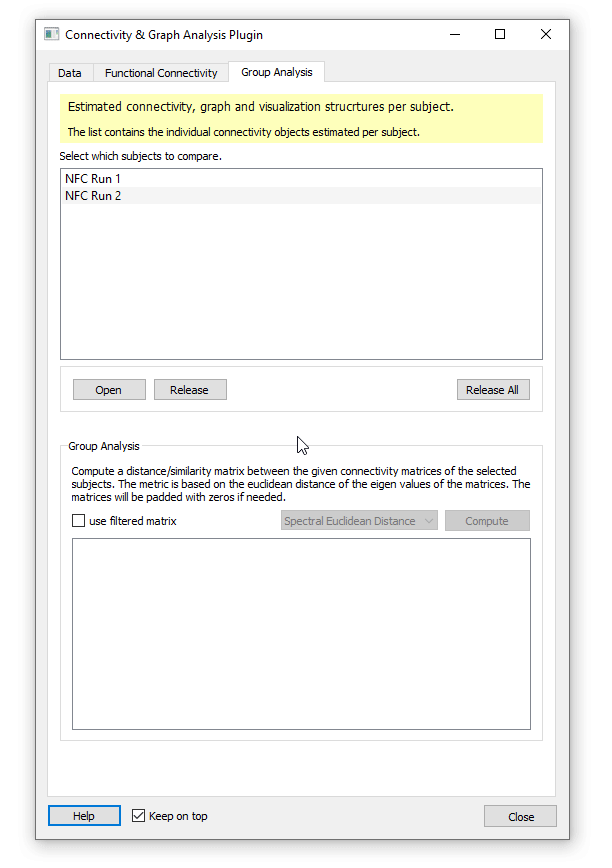
Task: Open the Functional Connectivity tab
Action: (x=161, y=73)
